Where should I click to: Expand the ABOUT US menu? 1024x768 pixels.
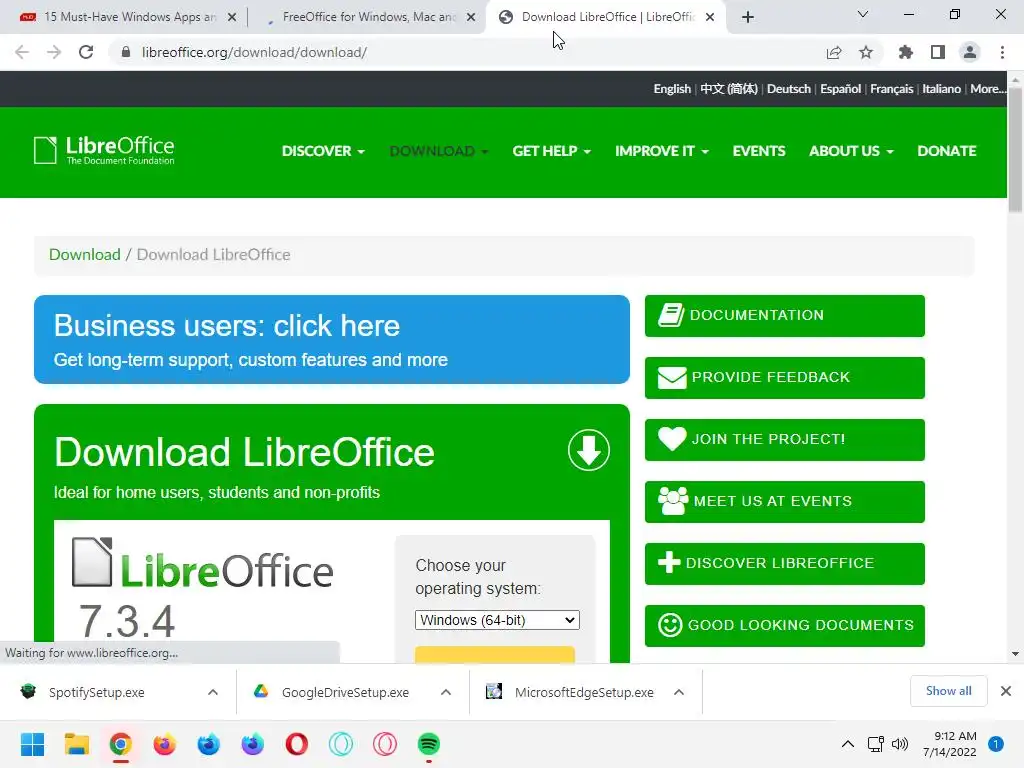[x=852, y=151]
